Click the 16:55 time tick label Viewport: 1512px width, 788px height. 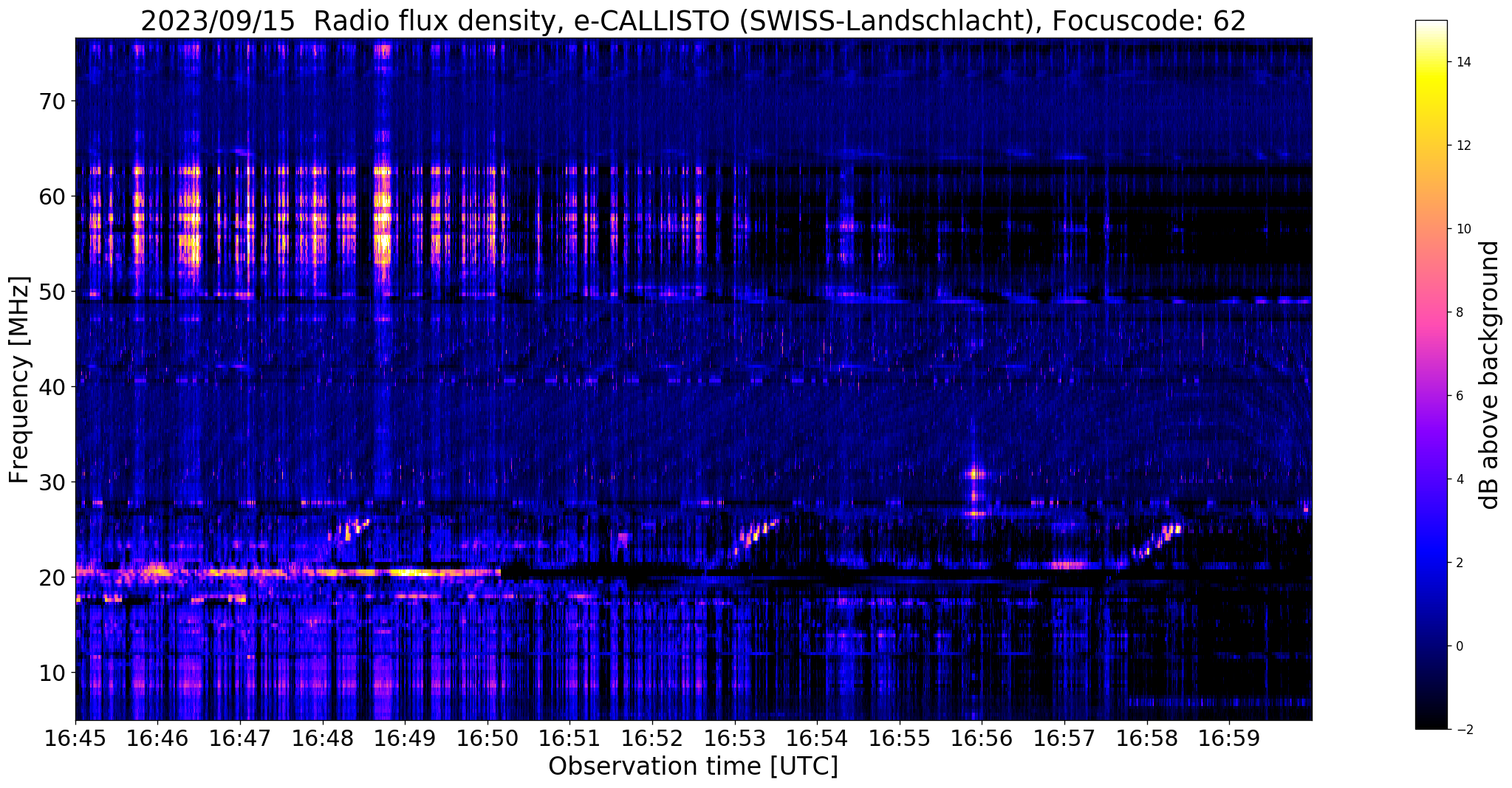coord(900,739)
